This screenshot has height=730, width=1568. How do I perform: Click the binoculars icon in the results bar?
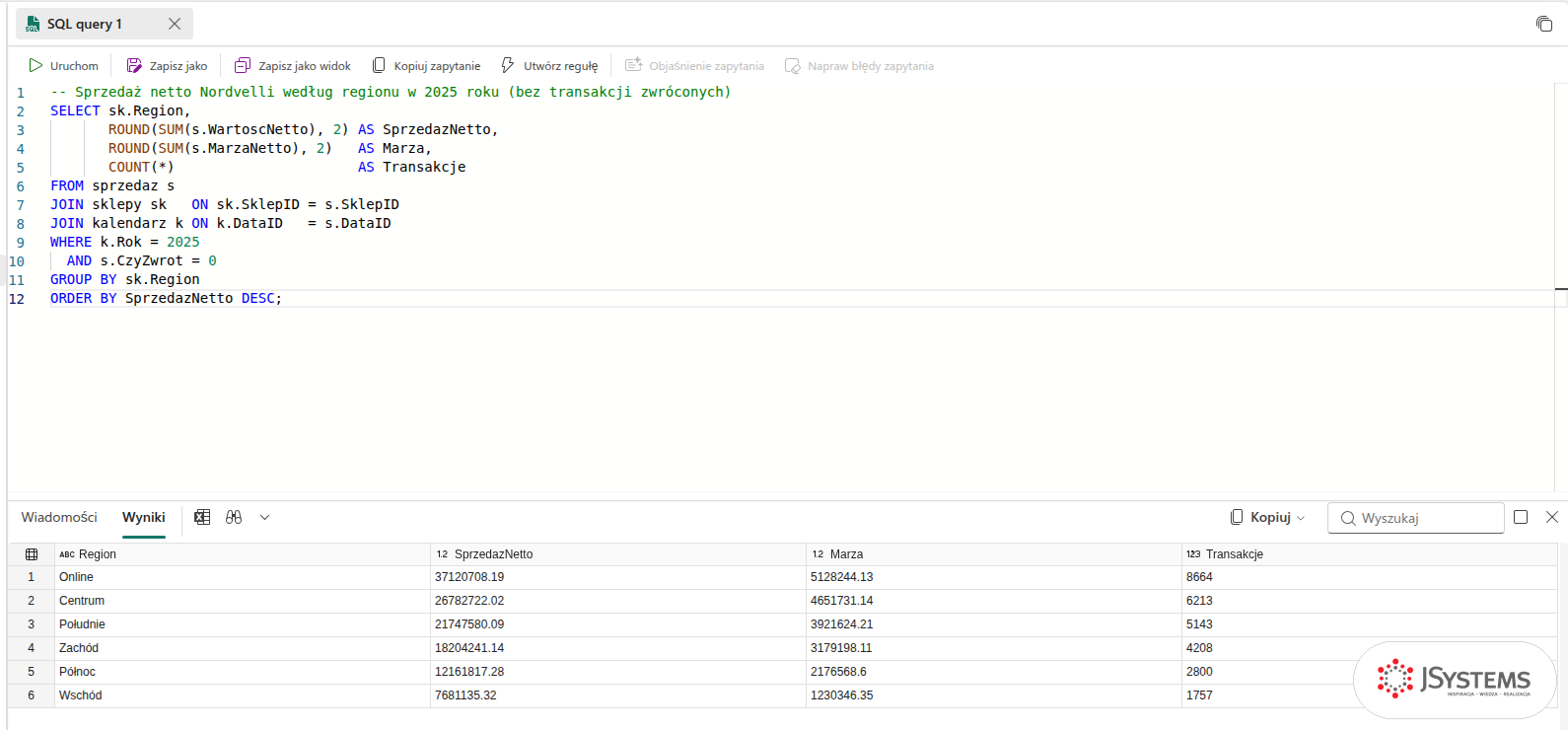(234, 517)
